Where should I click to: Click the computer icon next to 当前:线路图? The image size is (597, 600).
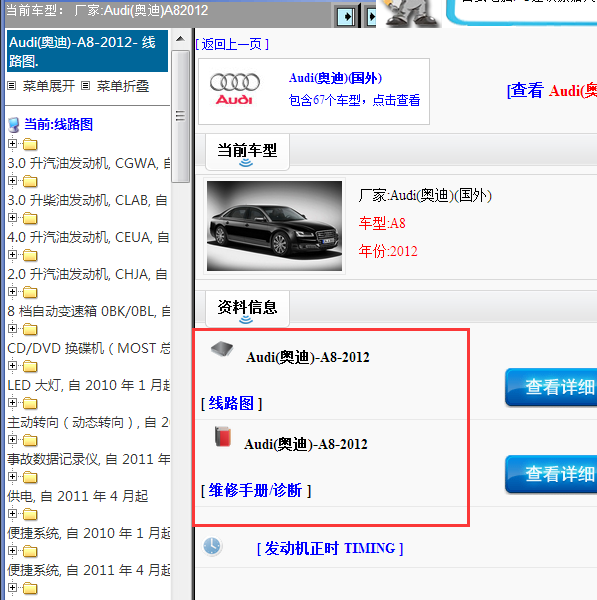tap(14, 125)
